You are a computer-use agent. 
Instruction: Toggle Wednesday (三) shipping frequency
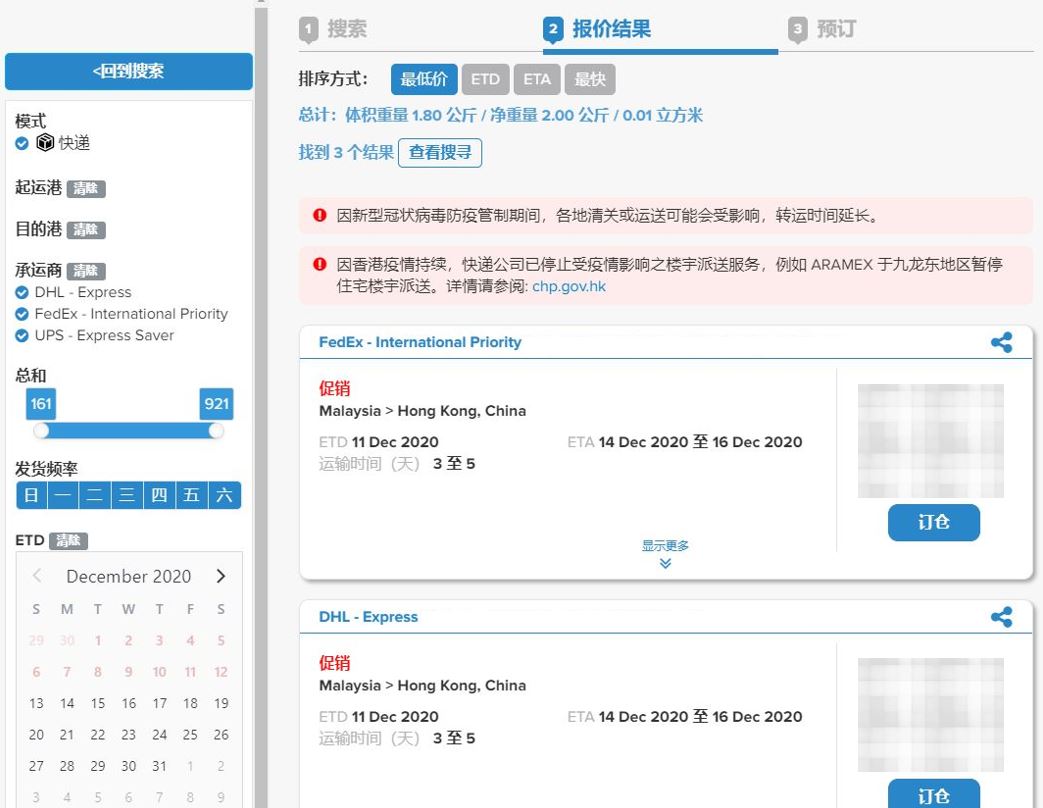126,495
